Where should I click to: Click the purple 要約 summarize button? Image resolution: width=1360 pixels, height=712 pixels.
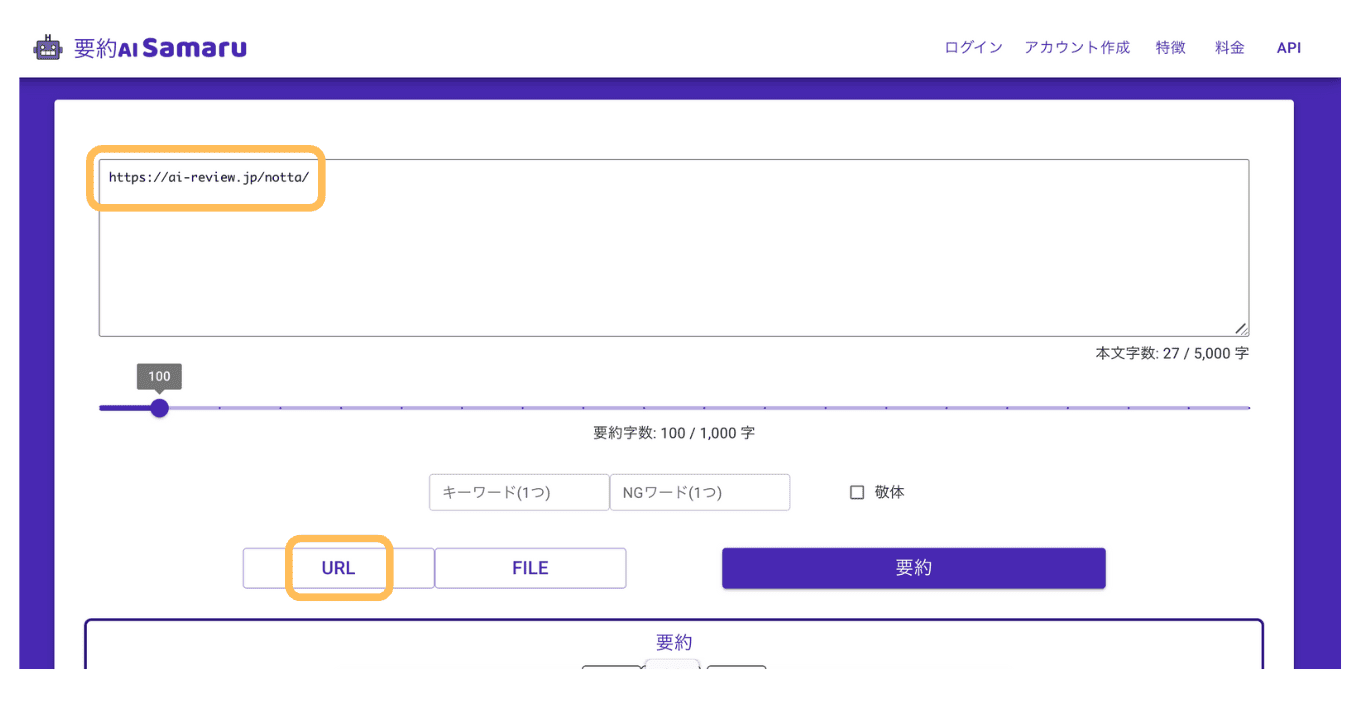coord(914,568)
